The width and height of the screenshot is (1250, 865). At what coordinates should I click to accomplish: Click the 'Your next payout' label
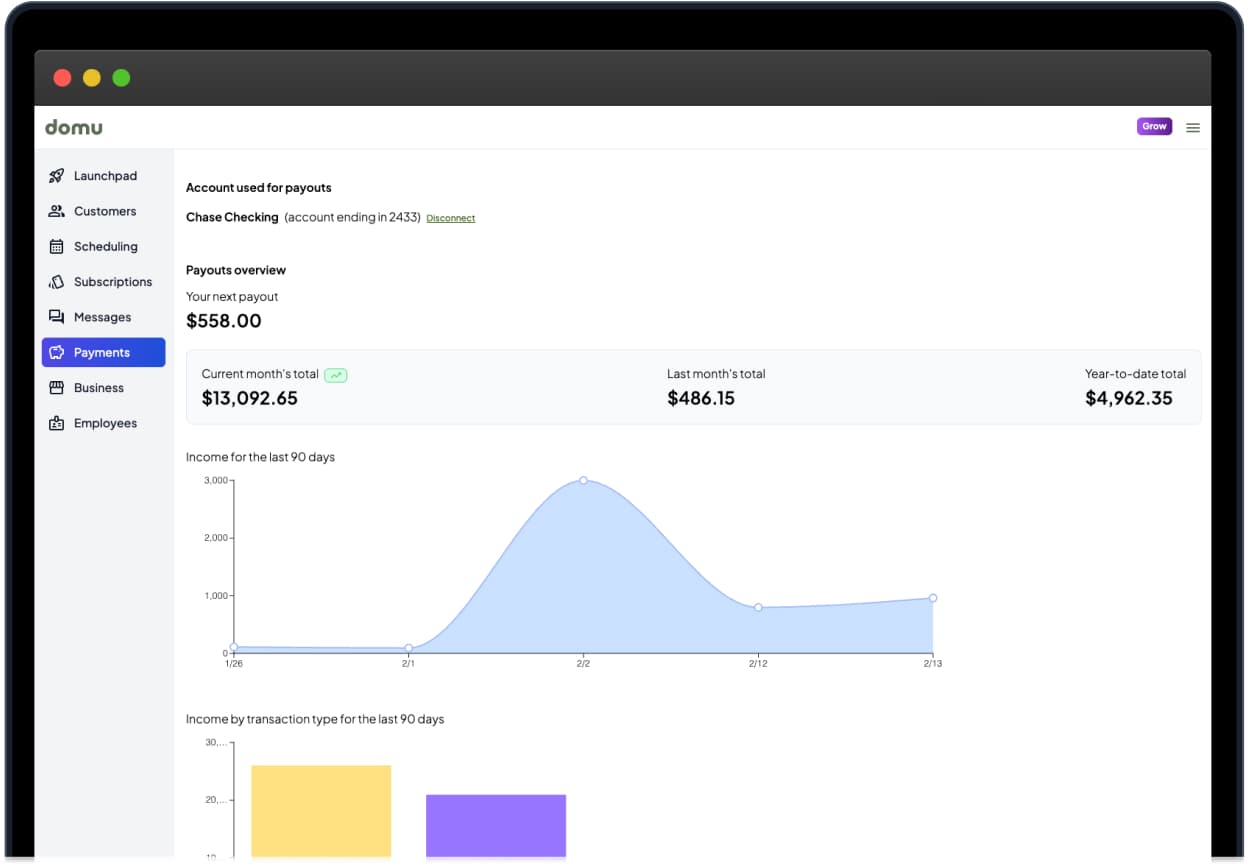pyautogui.click(x=232, y=297)
